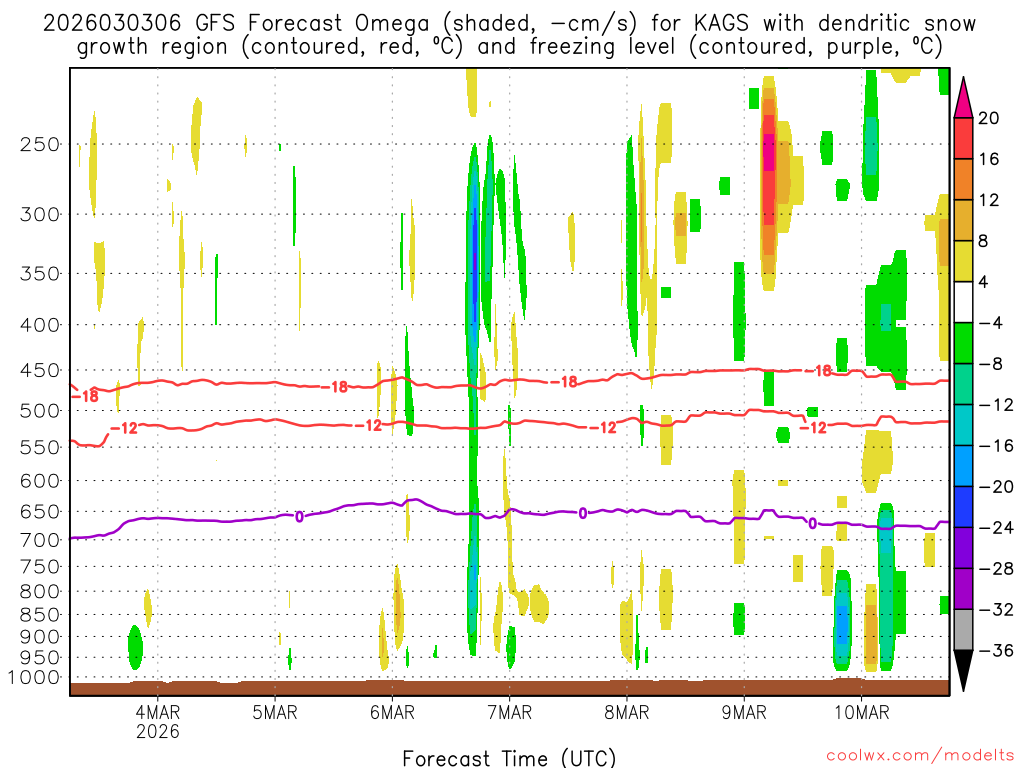Image resolution: width=1024 pixels, height=768 pixels.
Task: Click the "Forecast Time (UTC)" axis title
Action: (509, 758)
